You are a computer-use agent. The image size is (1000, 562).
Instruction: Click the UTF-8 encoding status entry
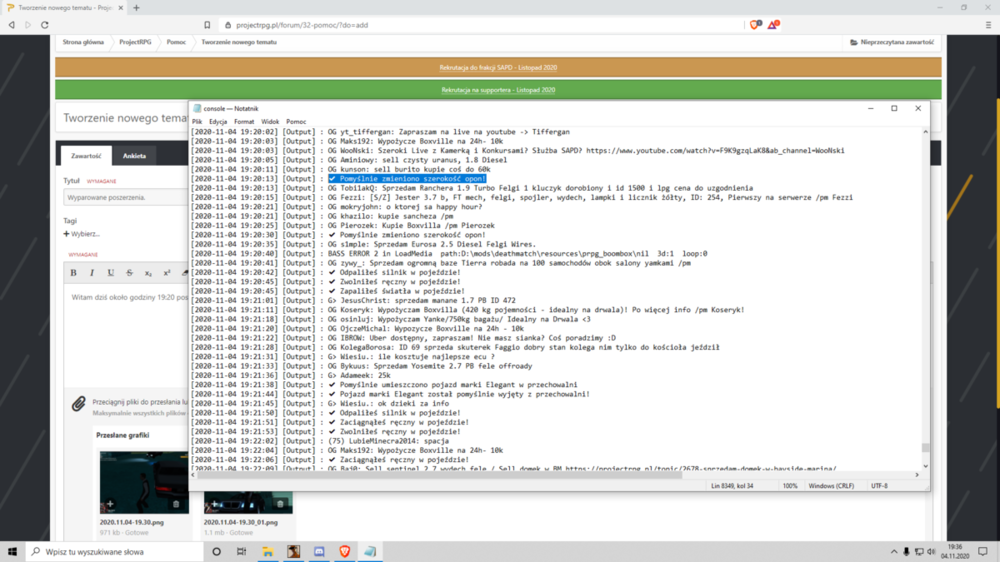(879, 486)
